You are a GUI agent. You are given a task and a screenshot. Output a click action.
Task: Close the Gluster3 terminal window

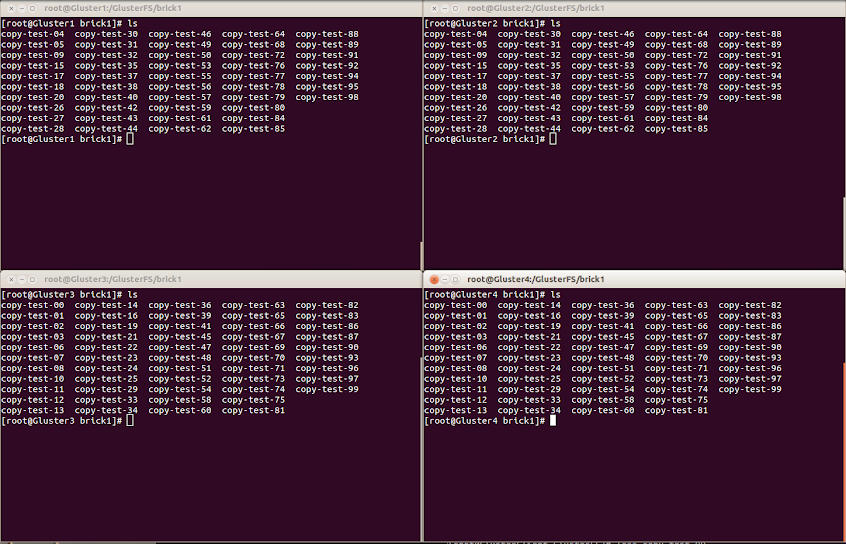(x=11, y=280)
